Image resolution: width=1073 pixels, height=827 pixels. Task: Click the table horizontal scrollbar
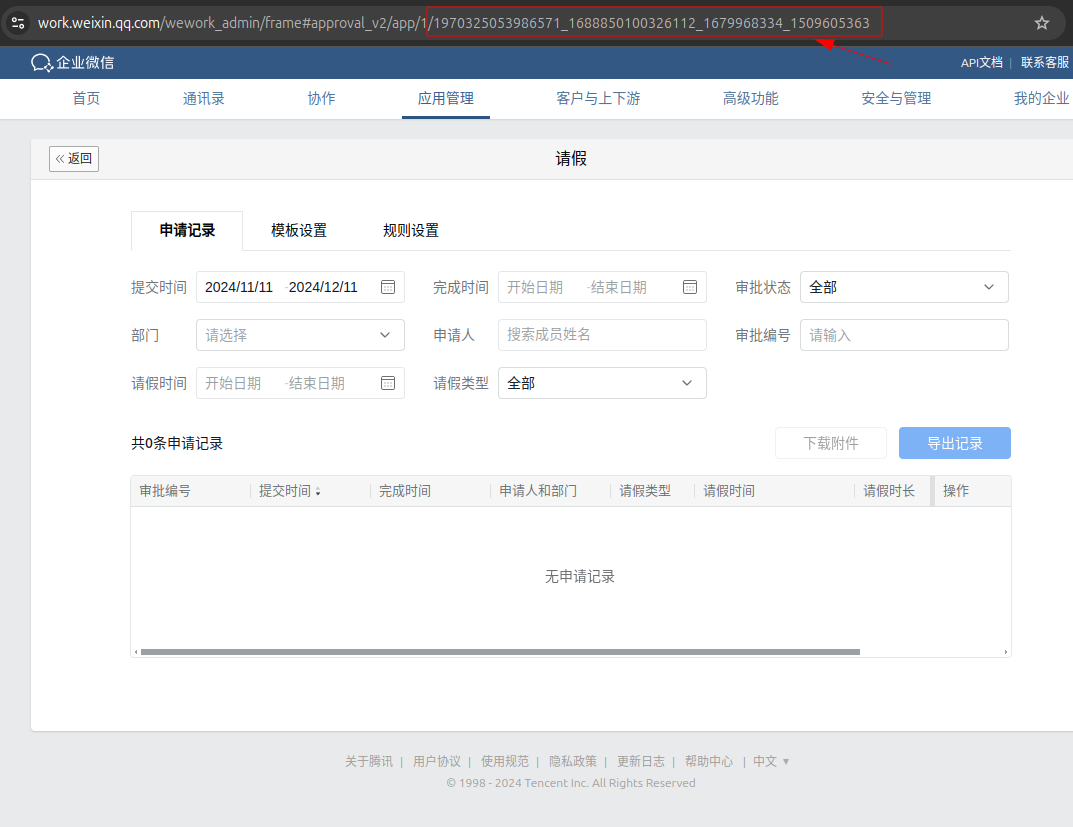click(500, 652)
